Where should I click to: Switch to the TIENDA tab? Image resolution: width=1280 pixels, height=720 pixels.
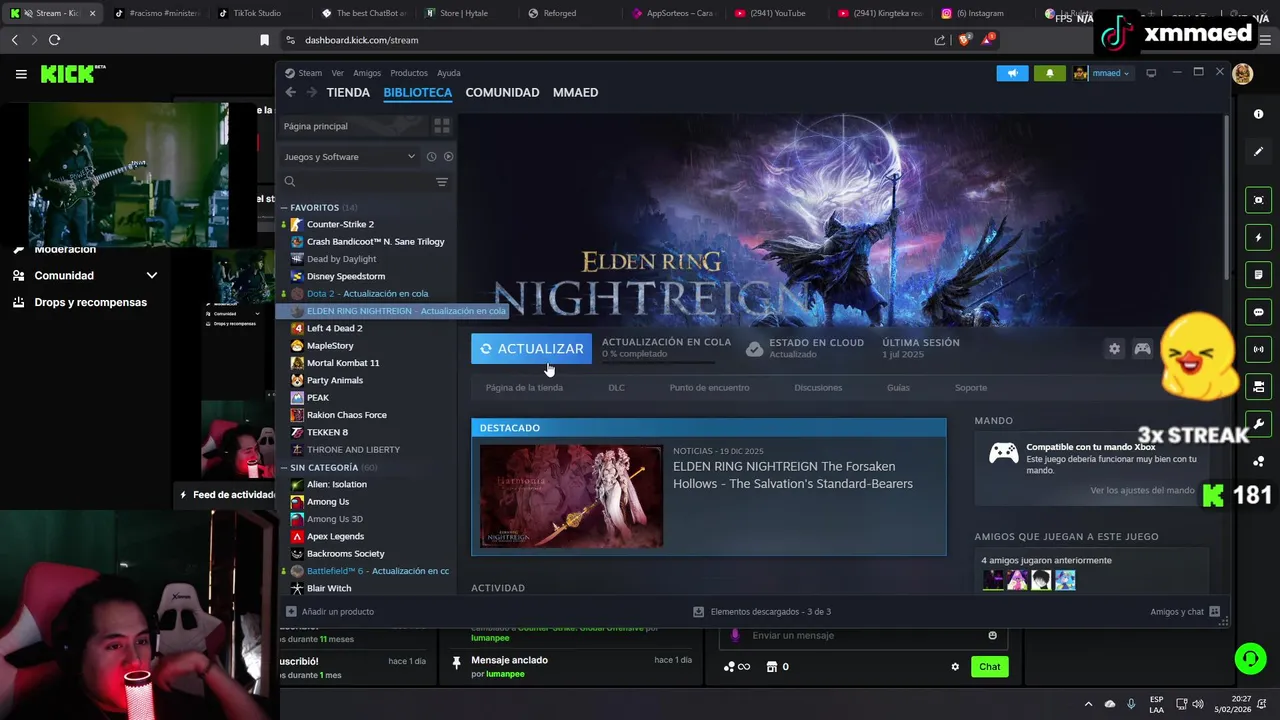348,92
